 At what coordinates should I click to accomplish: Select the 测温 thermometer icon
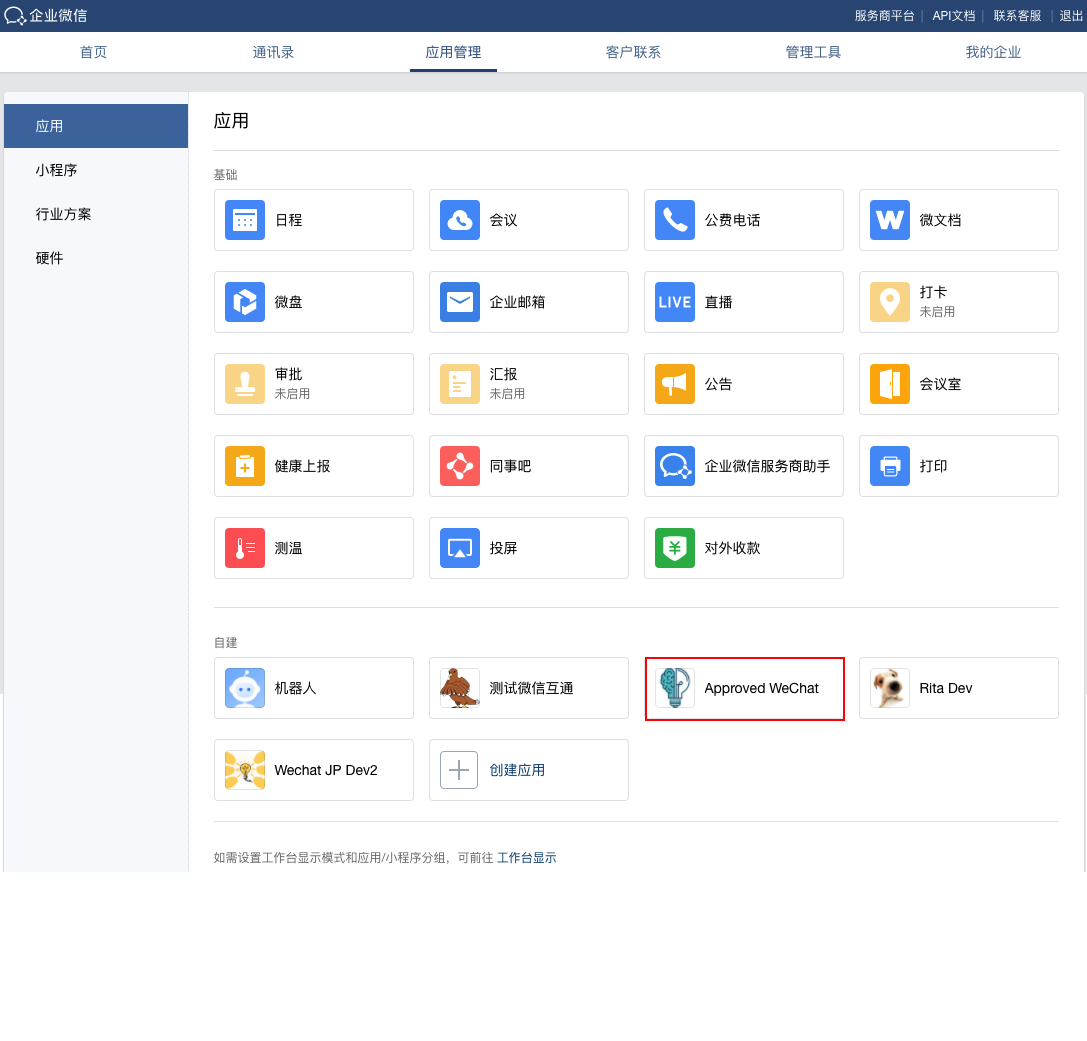coord(245,548)
